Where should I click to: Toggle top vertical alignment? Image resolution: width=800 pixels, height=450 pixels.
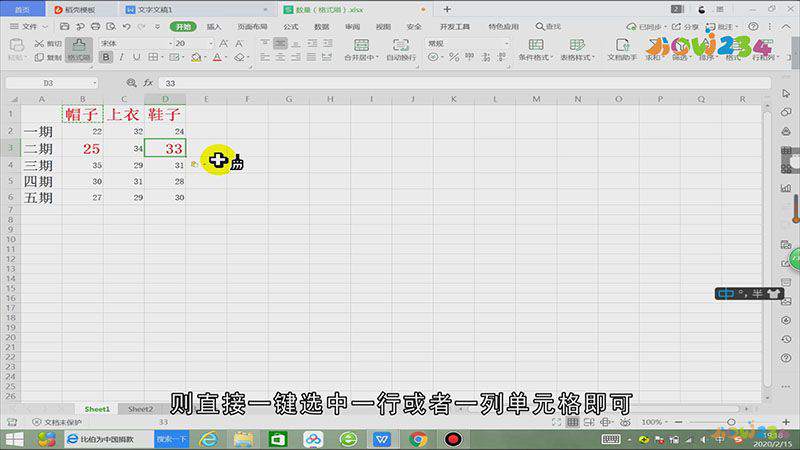coord(265,43)
